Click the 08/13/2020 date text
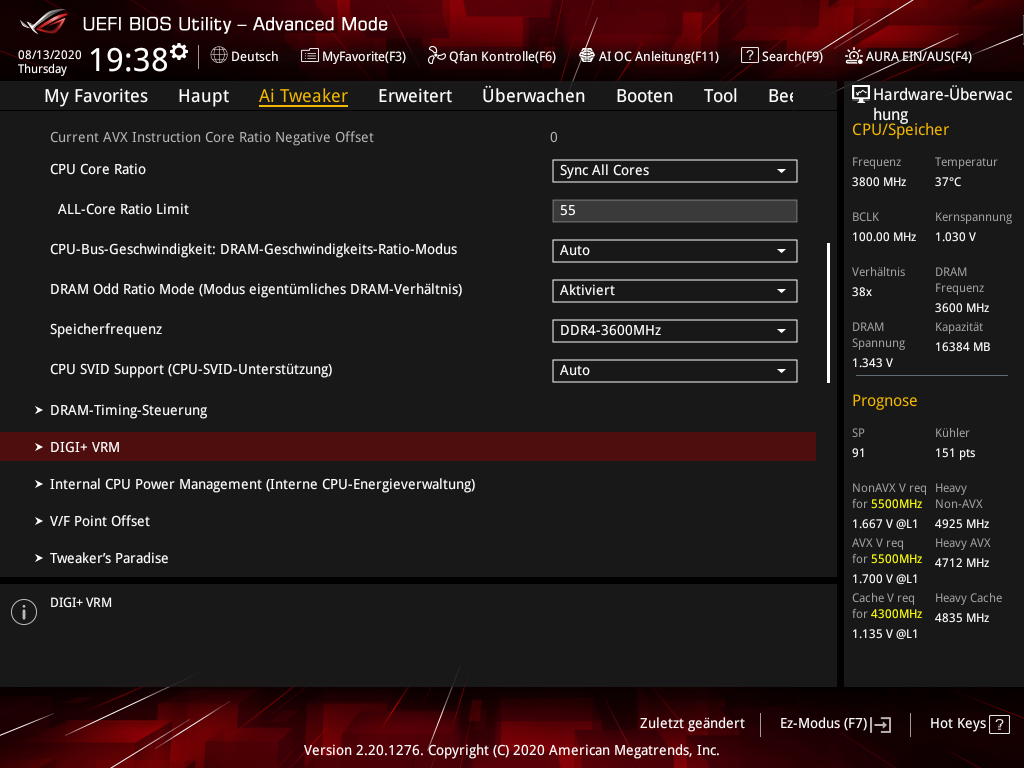Image resolution: width=1024 pixels, height=768 pixels. pyautogui.click(x=50, y=55)
